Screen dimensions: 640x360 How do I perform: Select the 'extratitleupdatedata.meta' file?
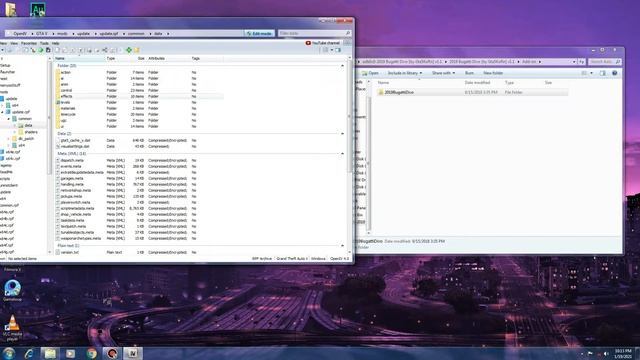[139, 172]
